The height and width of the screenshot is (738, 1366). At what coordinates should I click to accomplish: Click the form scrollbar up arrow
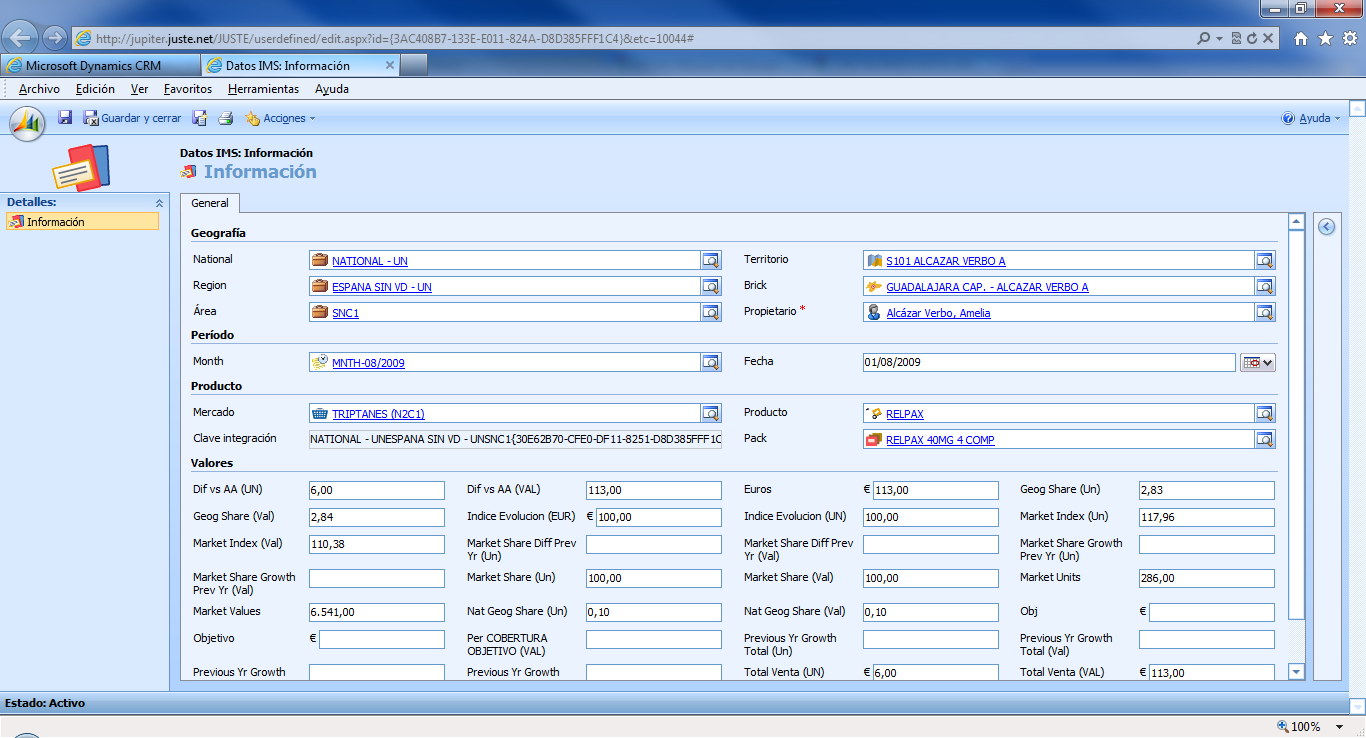click(x=1297, y=222)
